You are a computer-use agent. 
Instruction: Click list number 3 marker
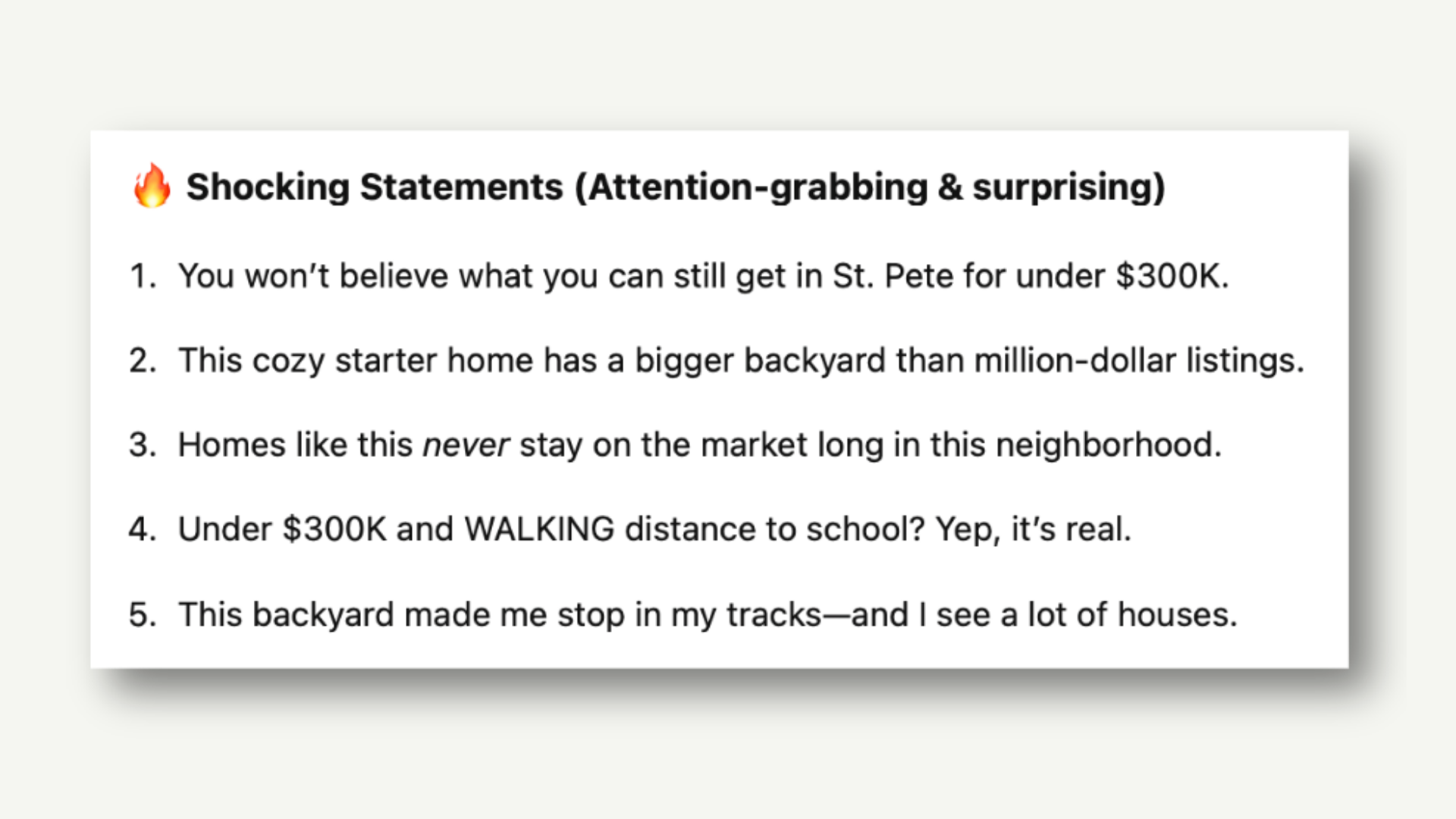[x=143, y=445]
